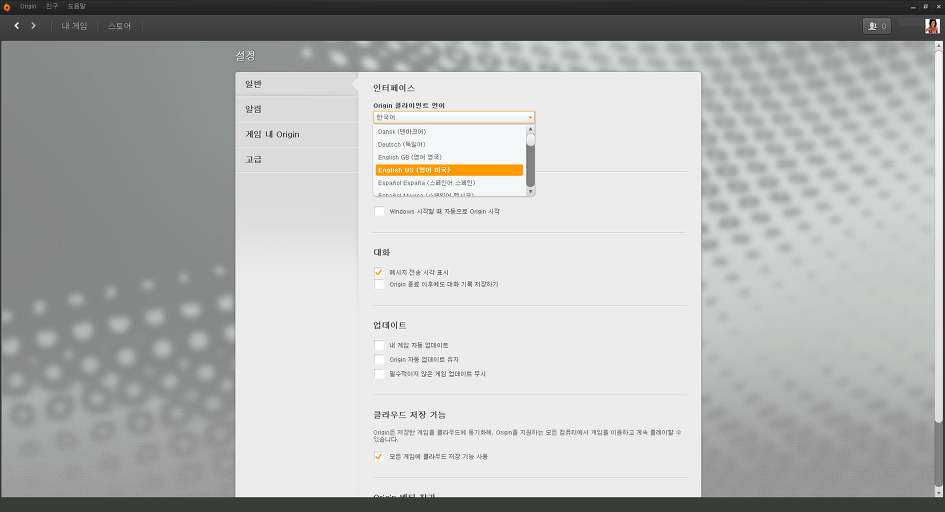Enable save chat history after Origin exit
Viewport: 945px width, 512px height.
[379, 284]
